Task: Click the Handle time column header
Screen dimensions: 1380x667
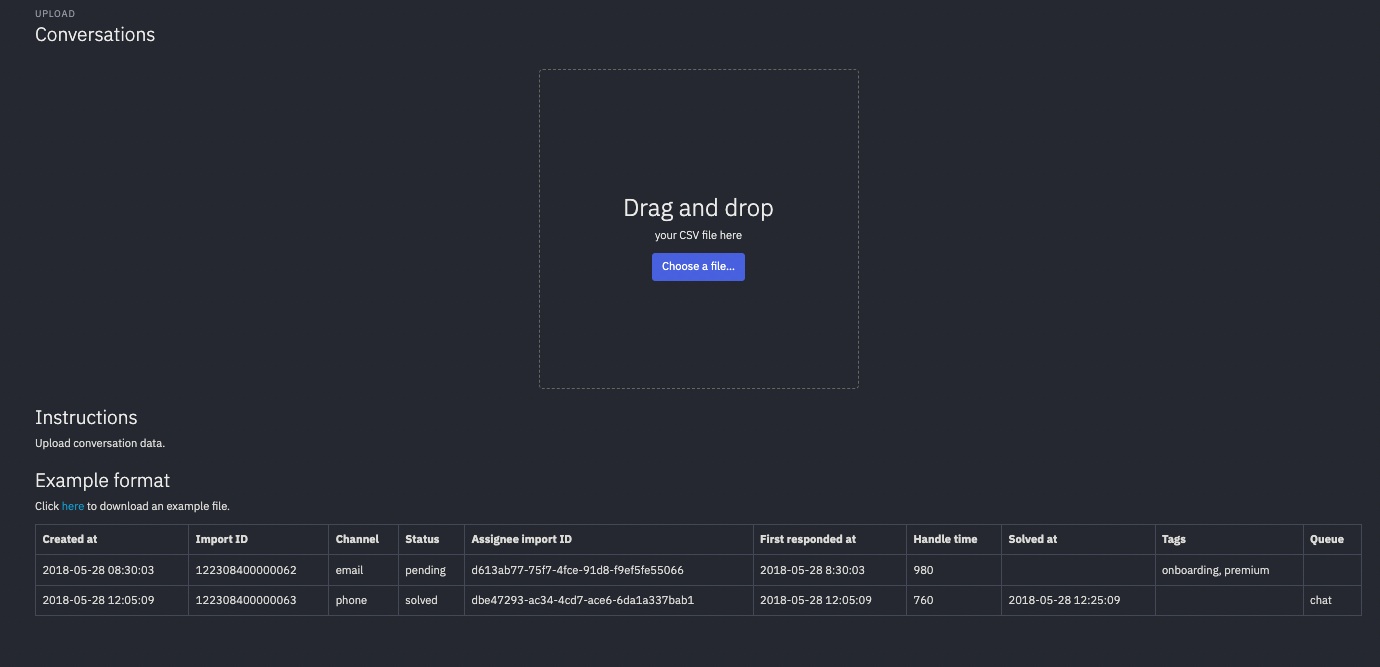Action: pyautogui.click(x=954, y=540)
